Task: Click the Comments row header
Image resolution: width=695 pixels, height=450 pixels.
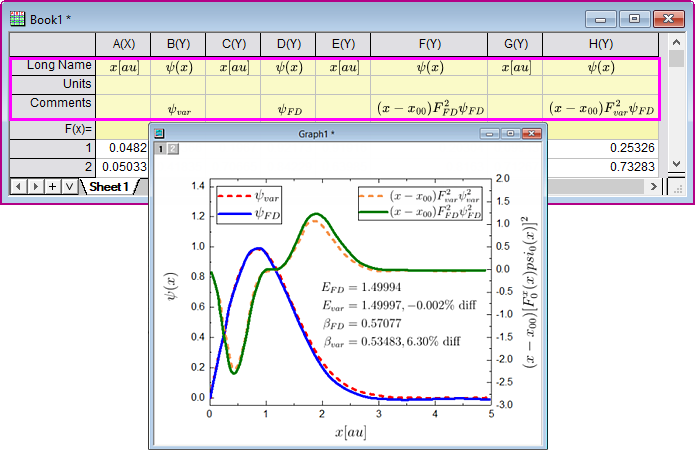Action: point(53,103)
